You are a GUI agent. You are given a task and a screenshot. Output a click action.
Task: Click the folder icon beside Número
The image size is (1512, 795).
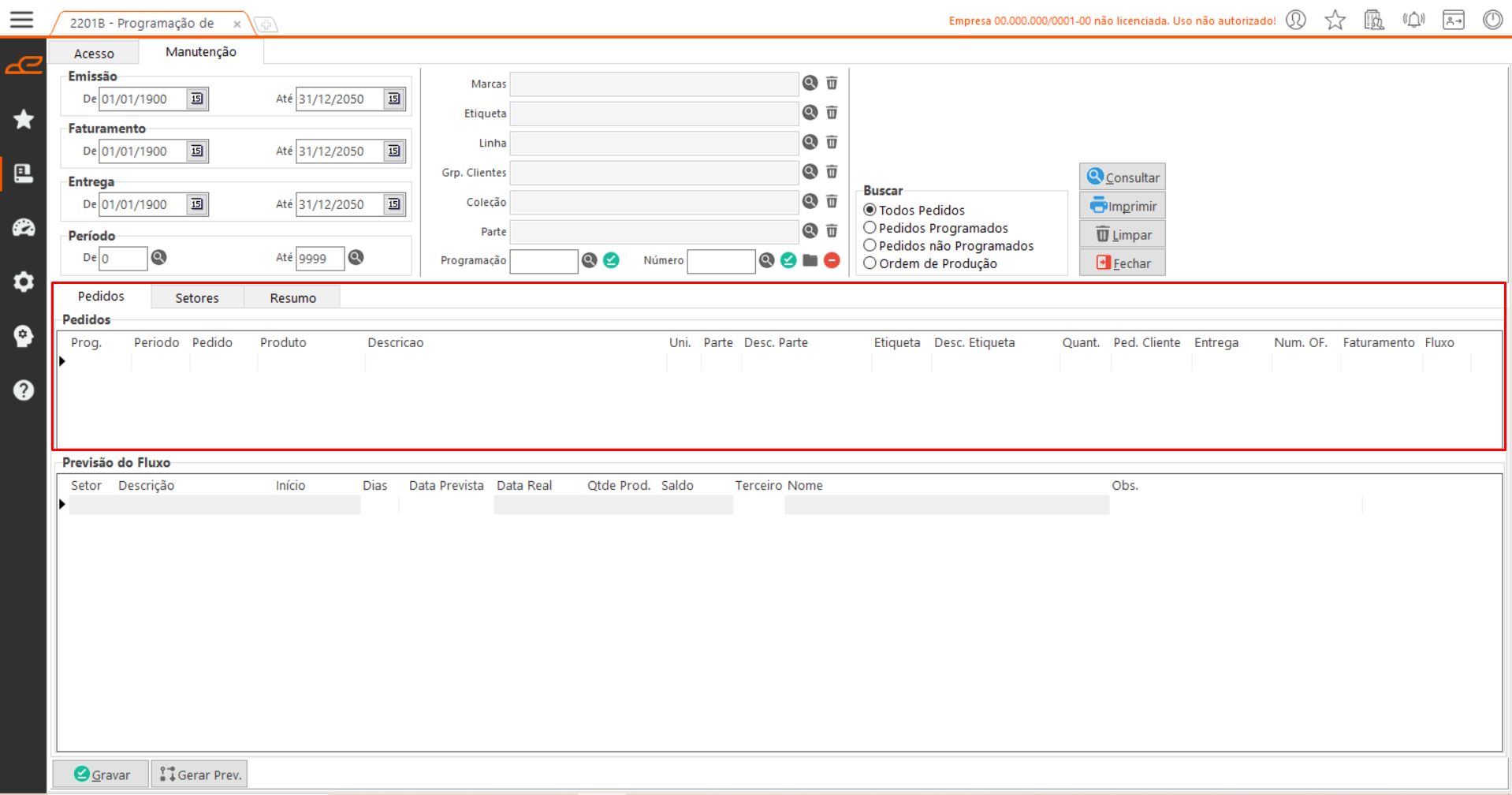tap(810, 260)
